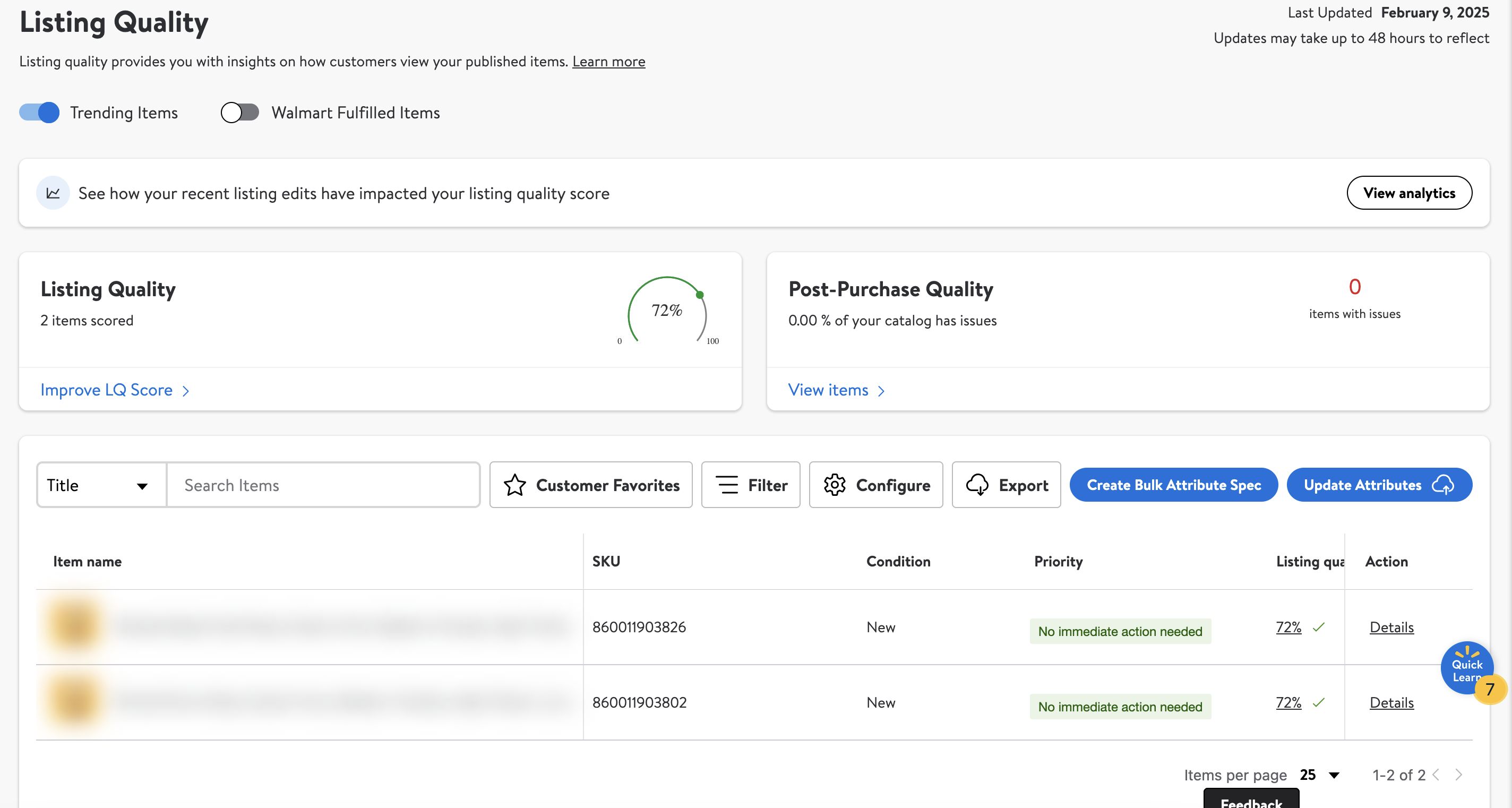Open the Filter button
The height and width of the screenshot is (808, 1512).
751,485
